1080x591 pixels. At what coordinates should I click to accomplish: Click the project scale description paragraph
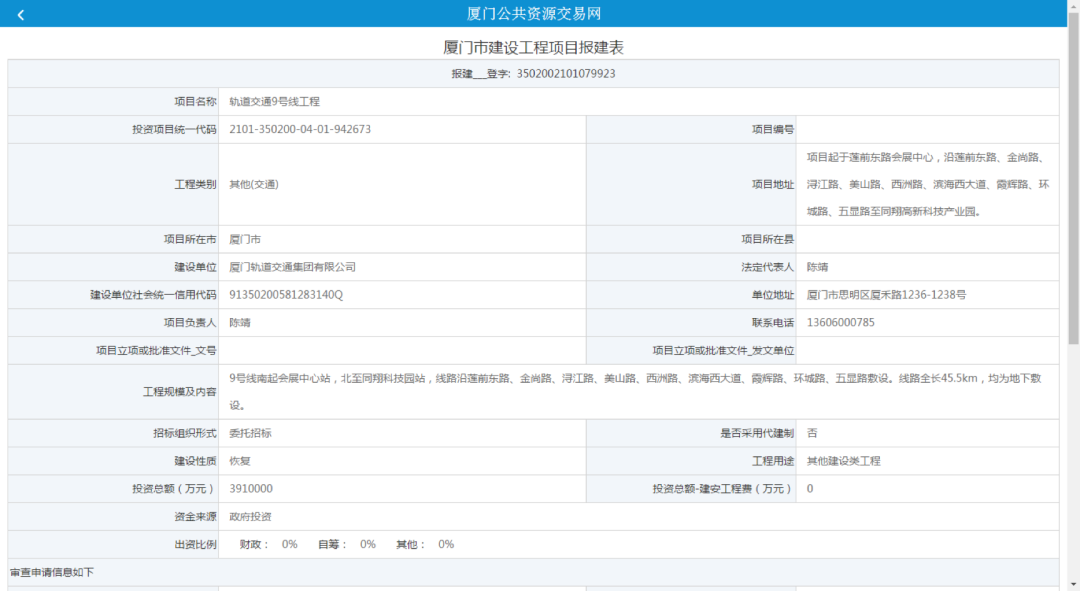[x=635, y=392]
